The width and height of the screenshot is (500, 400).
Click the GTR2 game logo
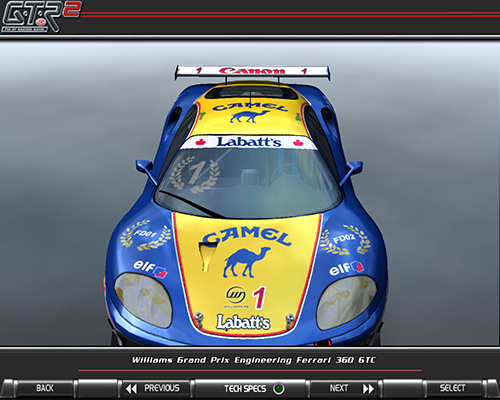point(41,17)
